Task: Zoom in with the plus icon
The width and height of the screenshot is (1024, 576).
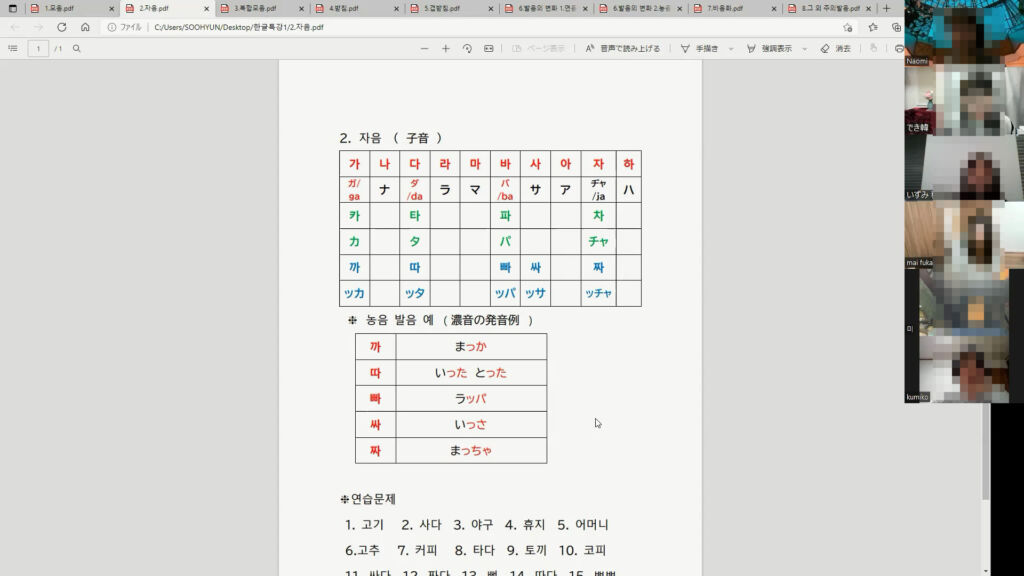Action: click(x=446, y=48)
